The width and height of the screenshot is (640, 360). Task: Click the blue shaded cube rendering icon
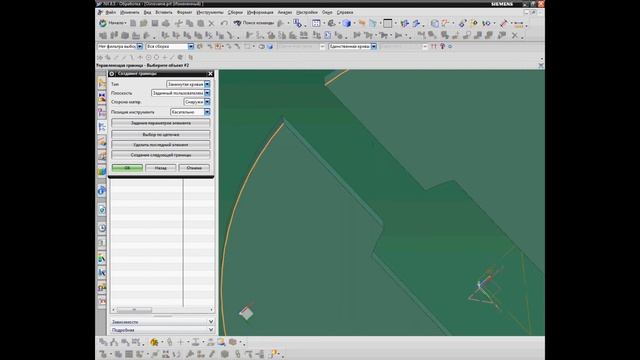tap(347, 23)
